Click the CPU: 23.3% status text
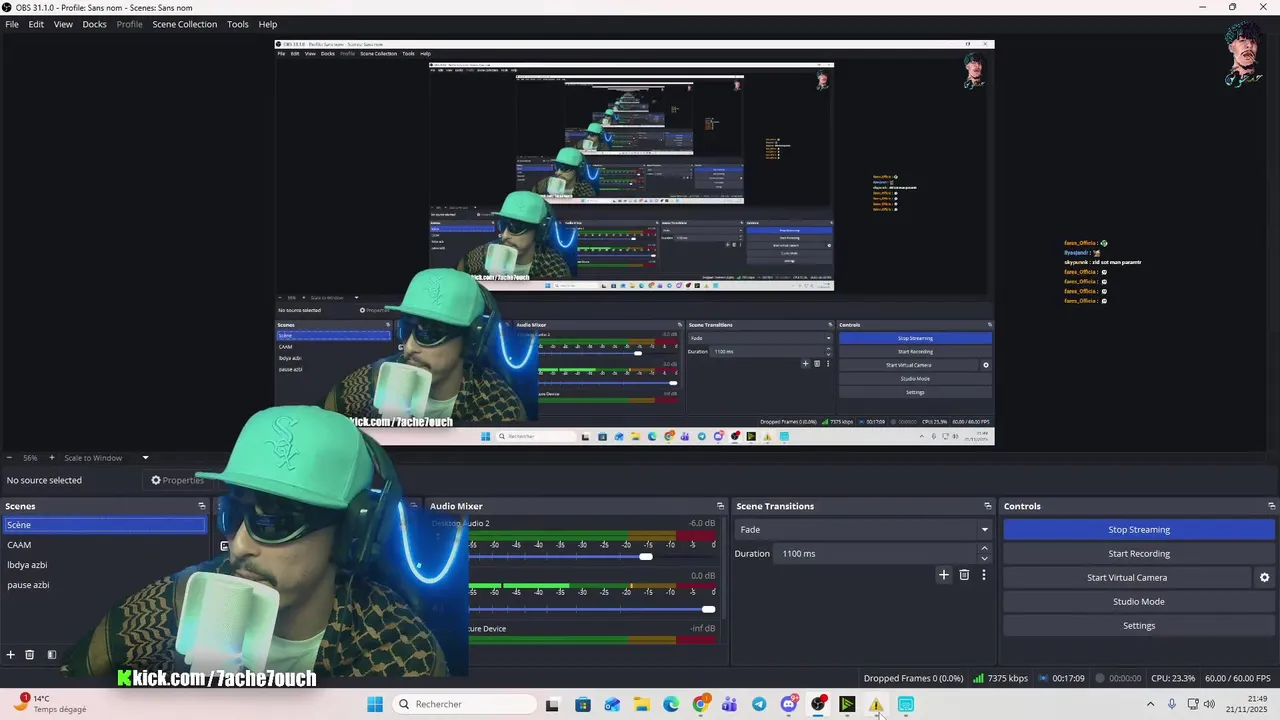The width and height of the screenshot is (1280, 720). click(x=1173, y=678)
